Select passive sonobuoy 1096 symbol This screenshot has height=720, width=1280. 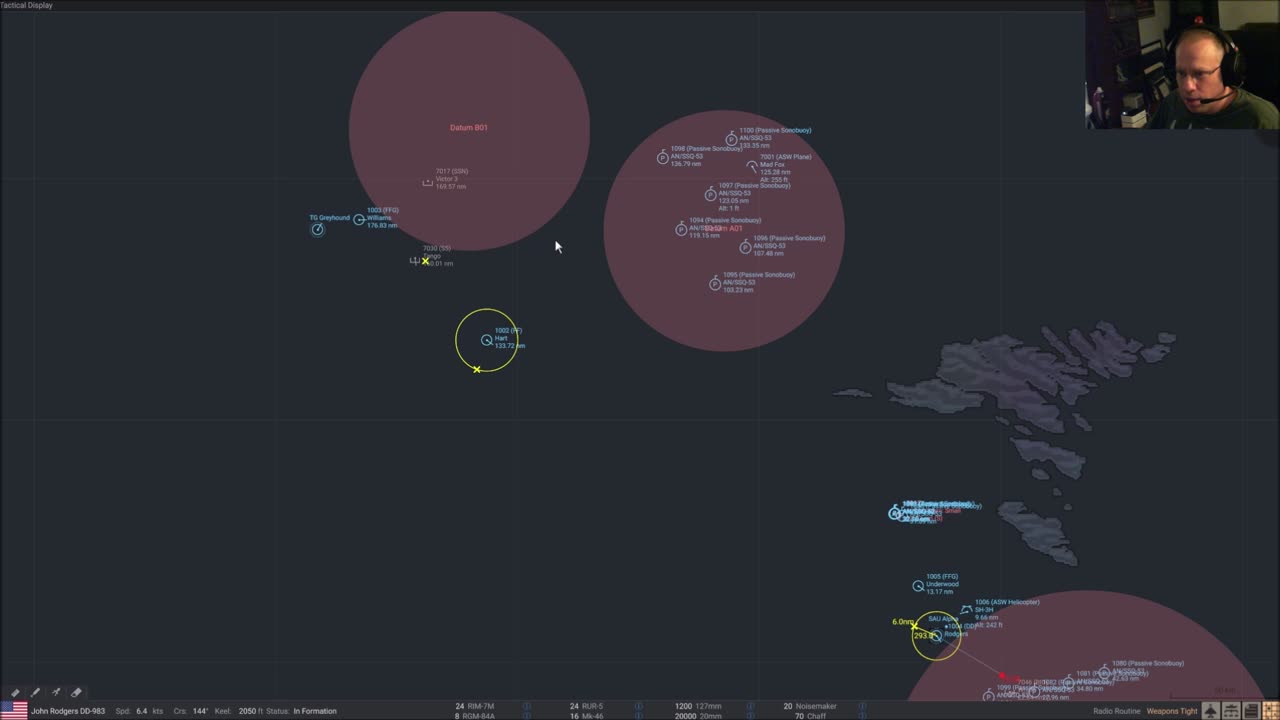pyautogui.click(x=745, y=247)
